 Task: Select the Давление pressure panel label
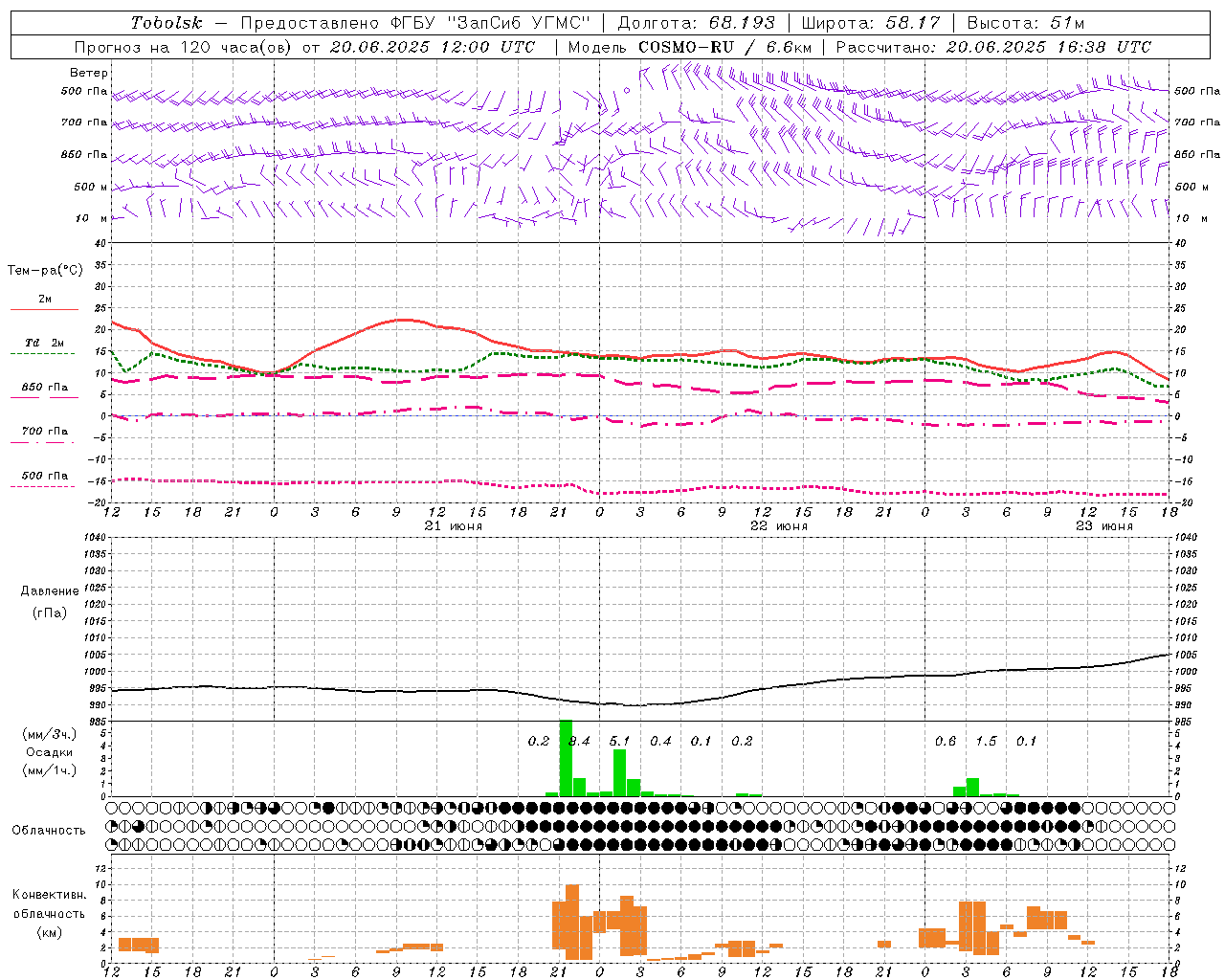(50, 591)
